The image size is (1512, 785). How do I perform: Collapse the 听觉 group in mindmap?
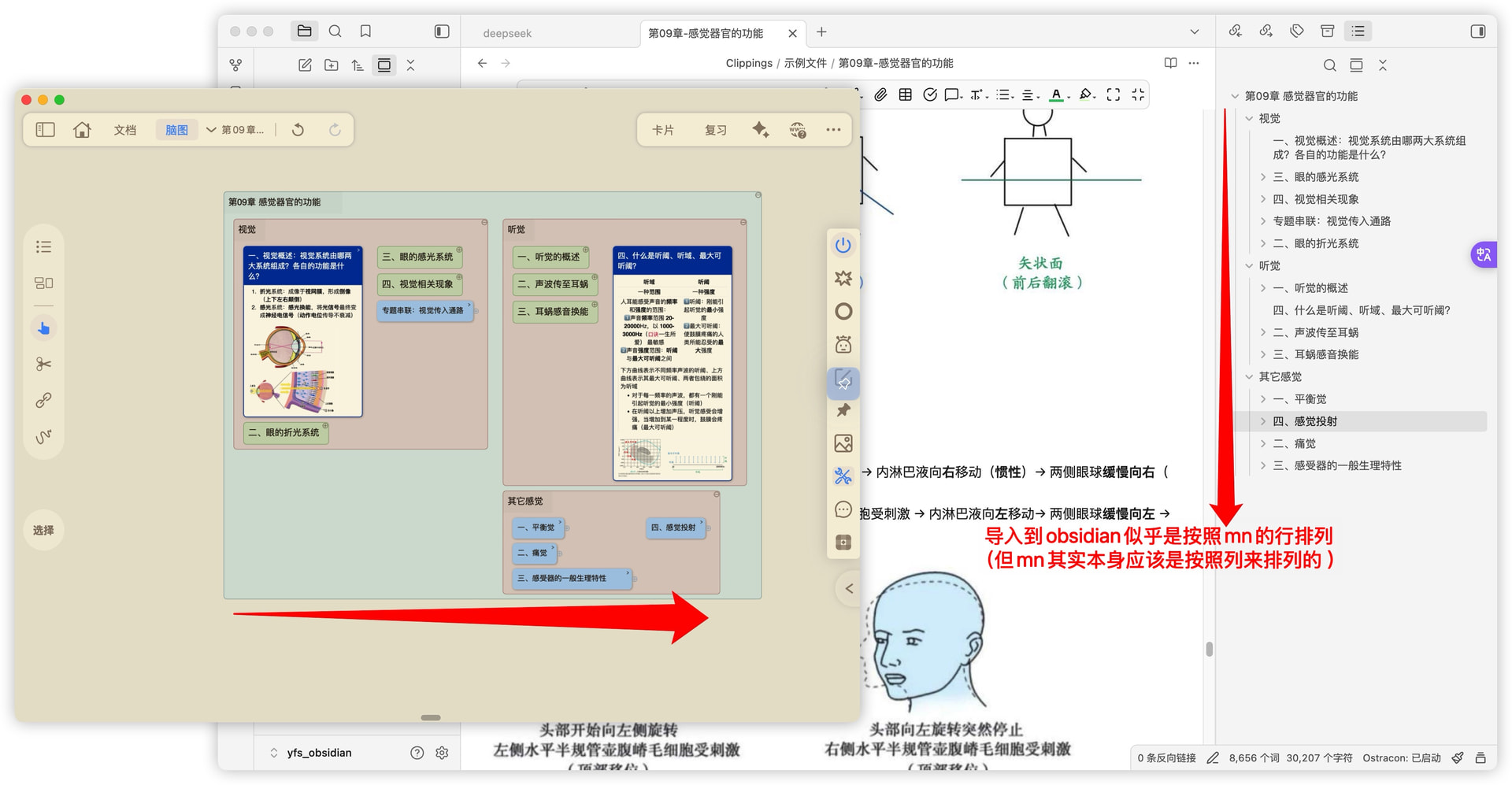(743, 223)
